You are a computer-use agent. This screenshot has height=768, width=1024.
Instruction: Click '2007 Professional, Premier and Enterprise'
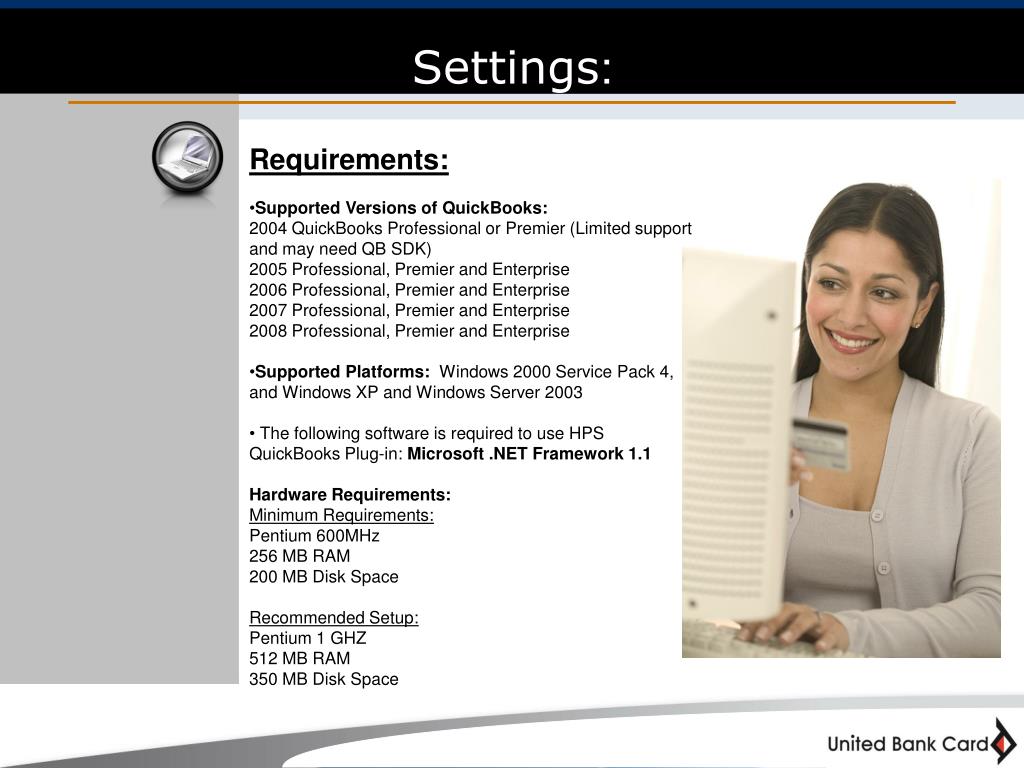point(409,310)
